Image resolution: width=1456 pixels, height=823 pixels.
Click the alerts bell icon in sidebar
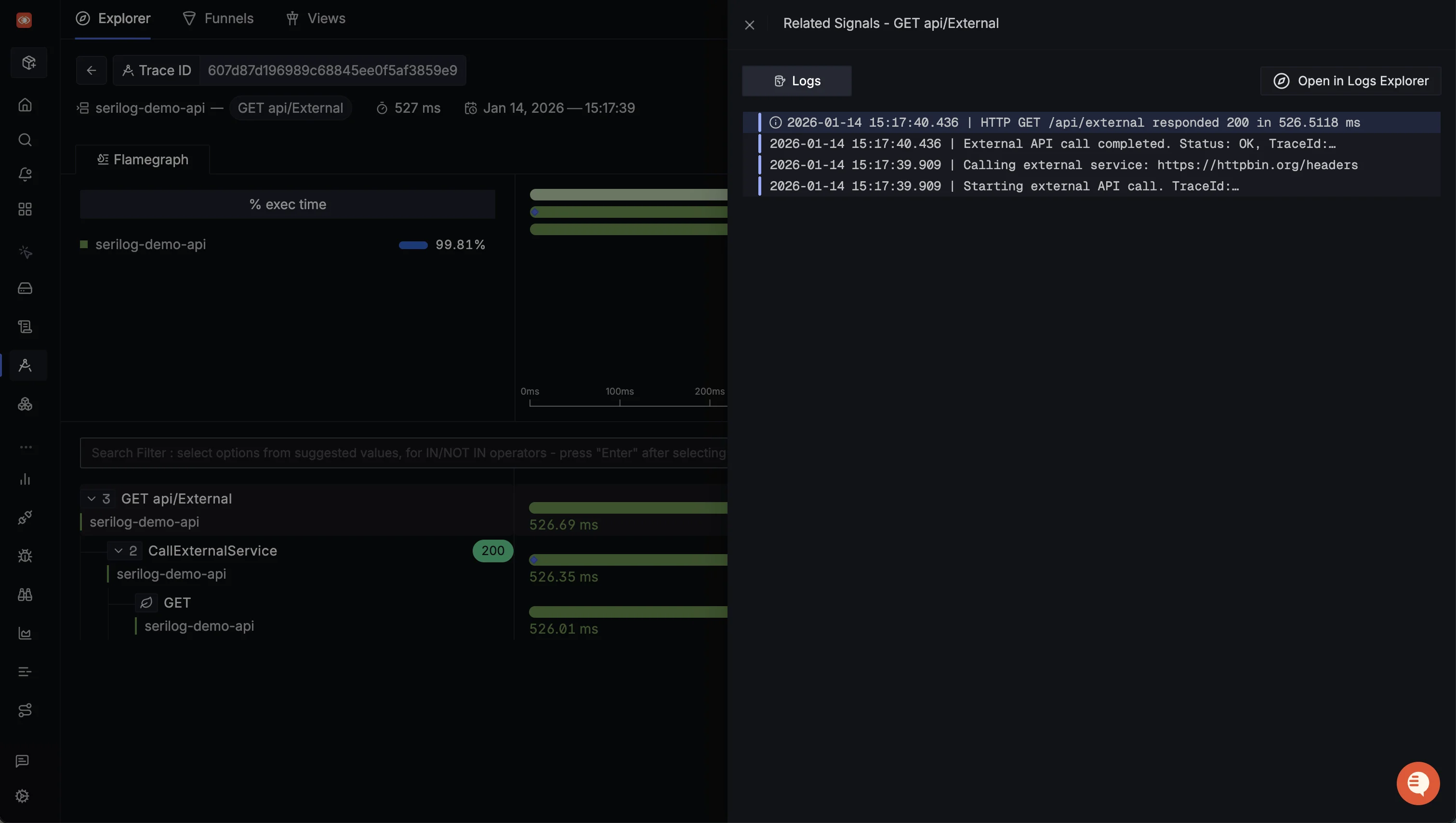(25, 174)
